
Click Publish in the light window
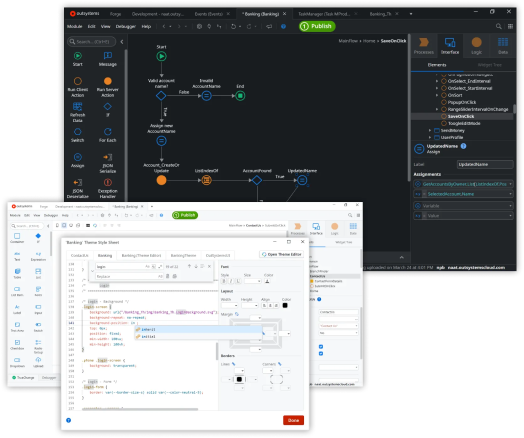[185, 215]
